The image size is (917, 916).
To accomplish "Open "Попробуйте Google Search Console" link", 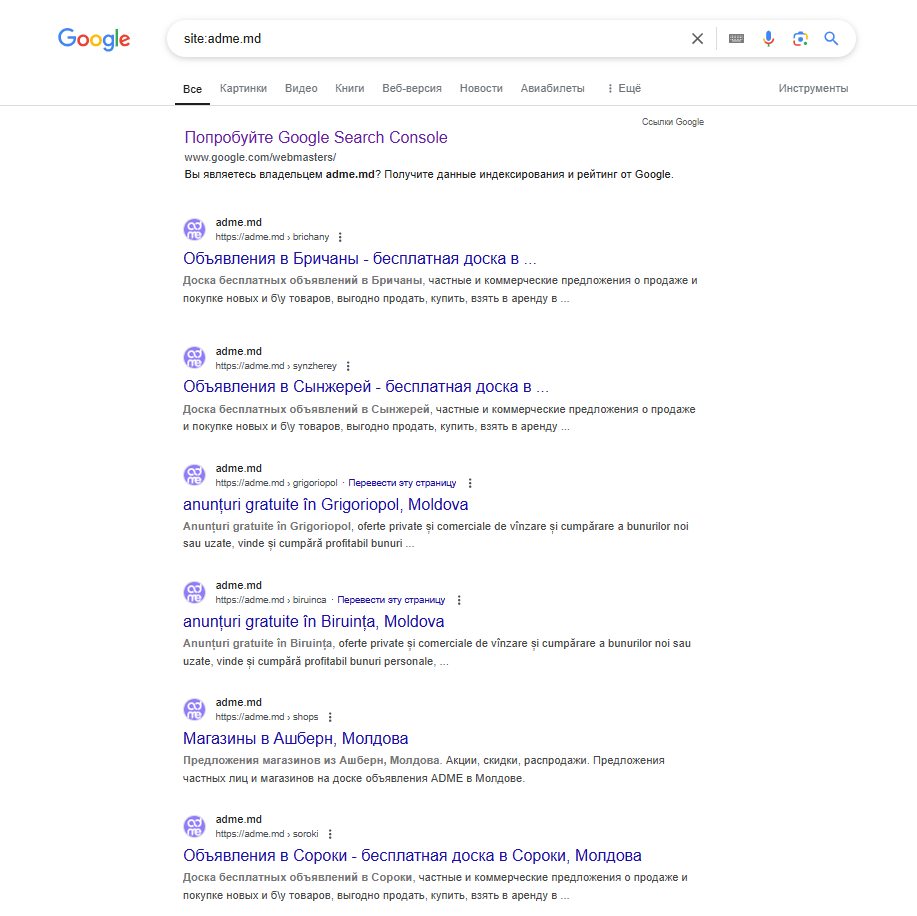I will [x=316, y=138].
